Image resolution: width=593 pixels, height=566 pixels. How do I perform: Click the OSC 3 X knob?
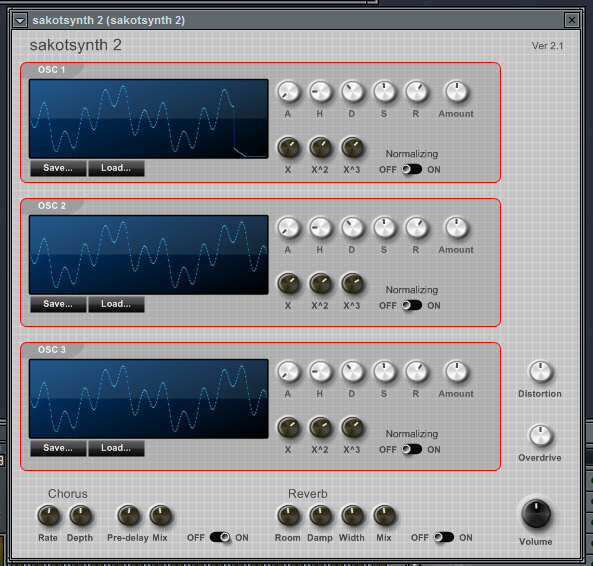coord(288,428)
